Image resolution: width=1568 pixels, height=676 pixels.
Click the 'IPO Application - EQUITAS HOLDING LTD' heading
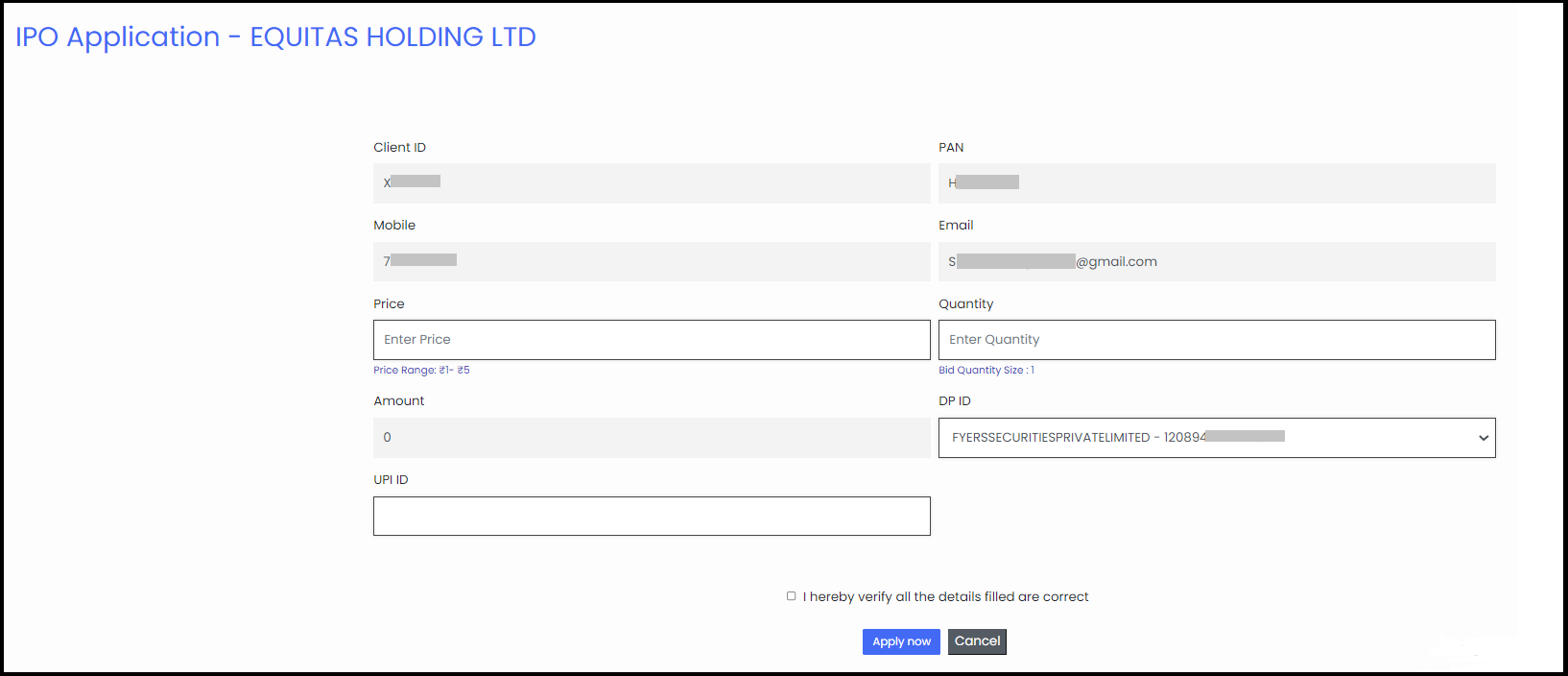tap(275, 36)
